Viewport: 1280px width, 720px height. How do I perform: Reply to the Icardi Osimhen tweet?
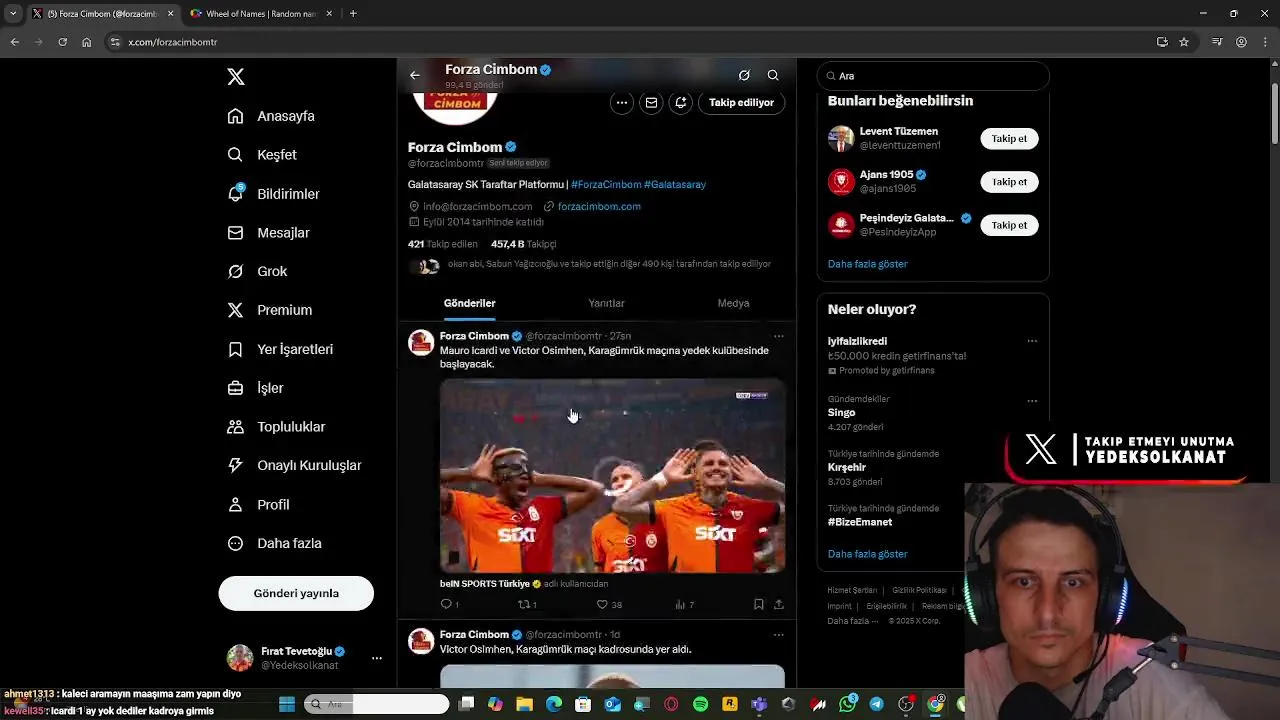point(446,604)
